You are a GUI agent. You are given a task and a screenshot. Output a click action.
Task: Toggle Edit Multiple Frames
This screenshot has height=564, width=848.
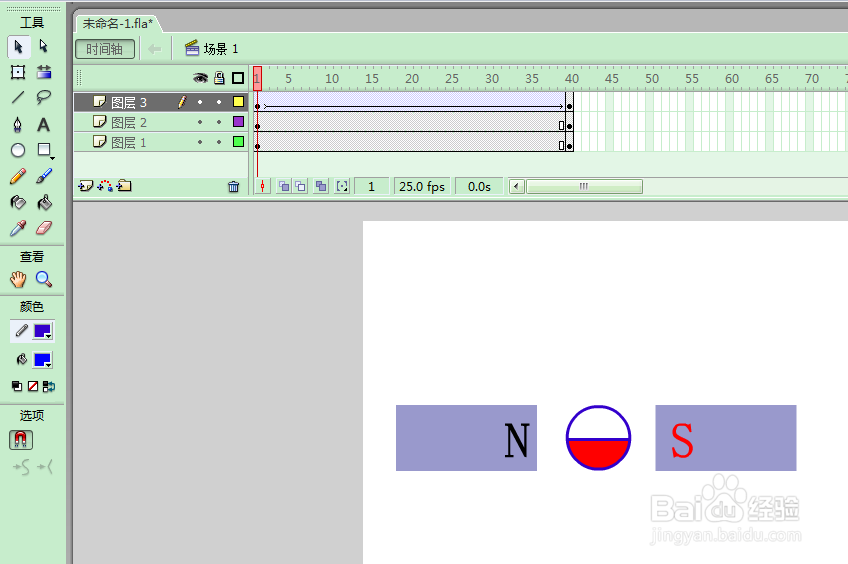click(x=321, y=187)
